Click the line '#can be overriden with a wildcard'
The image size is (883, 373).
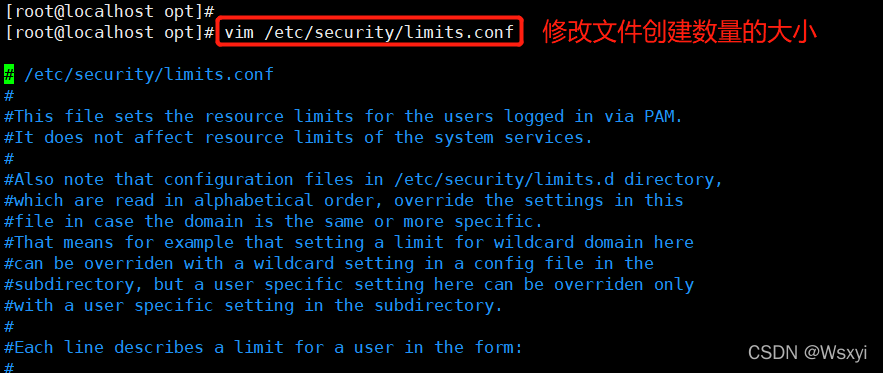tap(329, 264)
